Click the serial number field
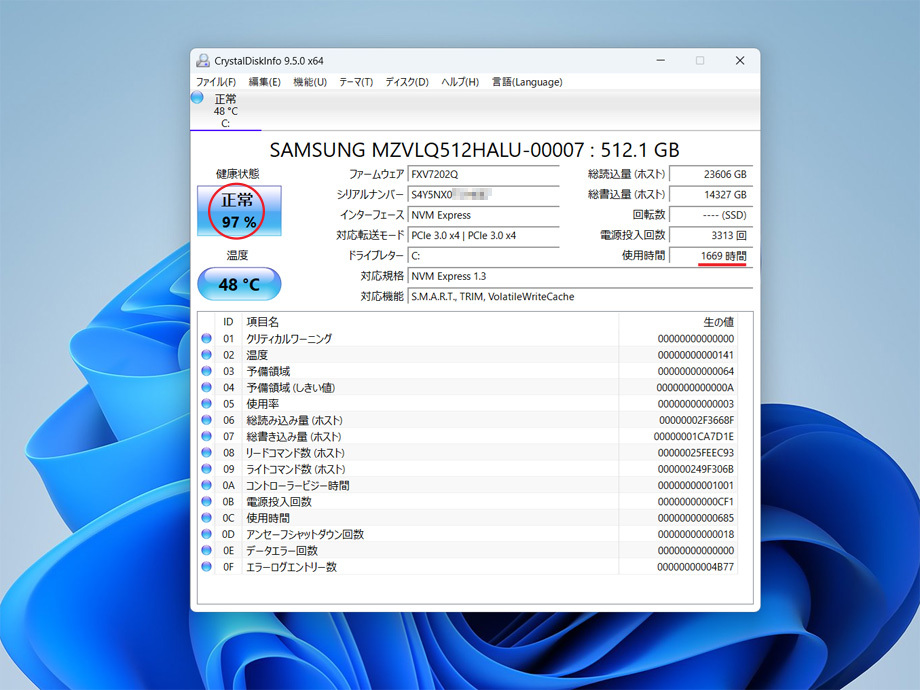Screen dimensions: 920x690 [483, 195]
